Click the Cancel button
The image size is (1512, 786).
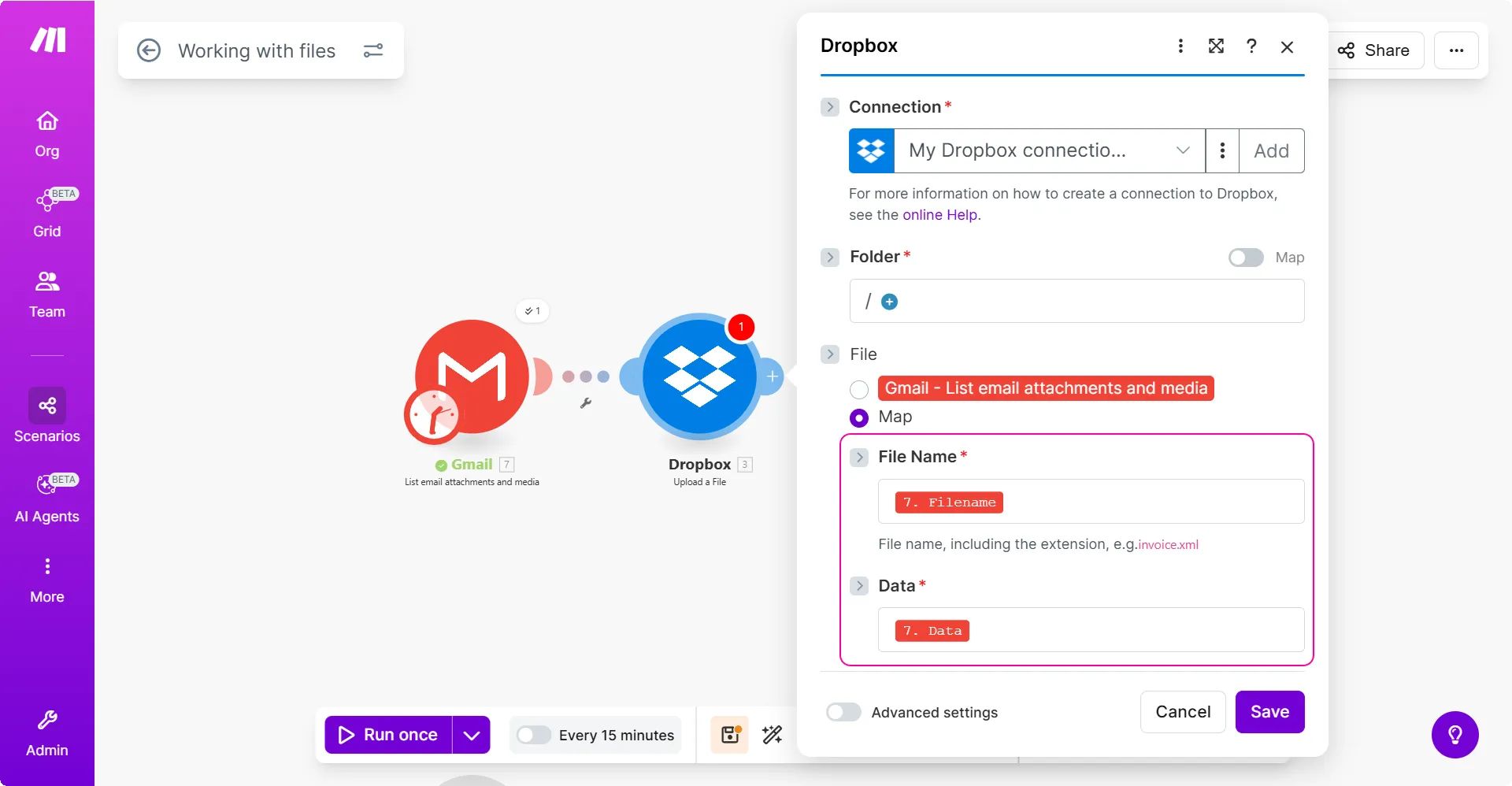click(x=1183, y=712)
